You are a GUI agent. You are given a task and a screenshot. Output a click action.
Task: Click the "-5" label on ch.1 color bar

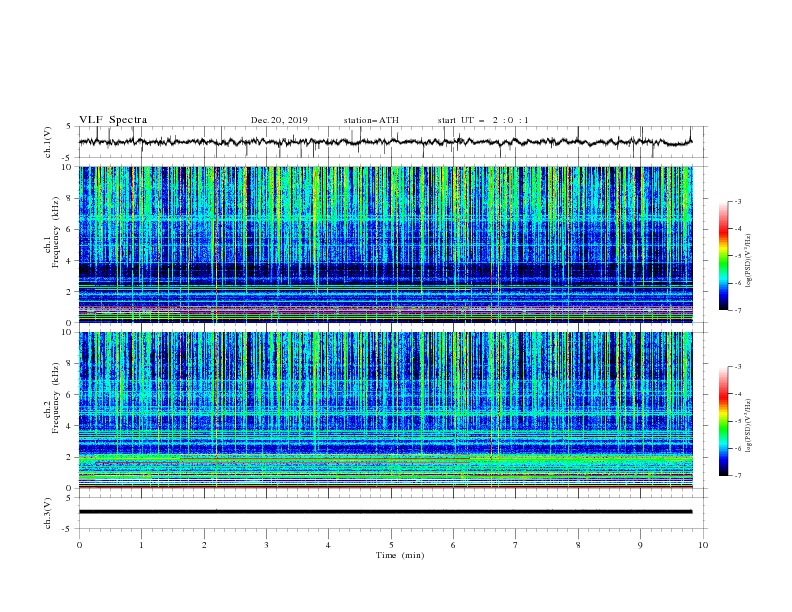738,256
